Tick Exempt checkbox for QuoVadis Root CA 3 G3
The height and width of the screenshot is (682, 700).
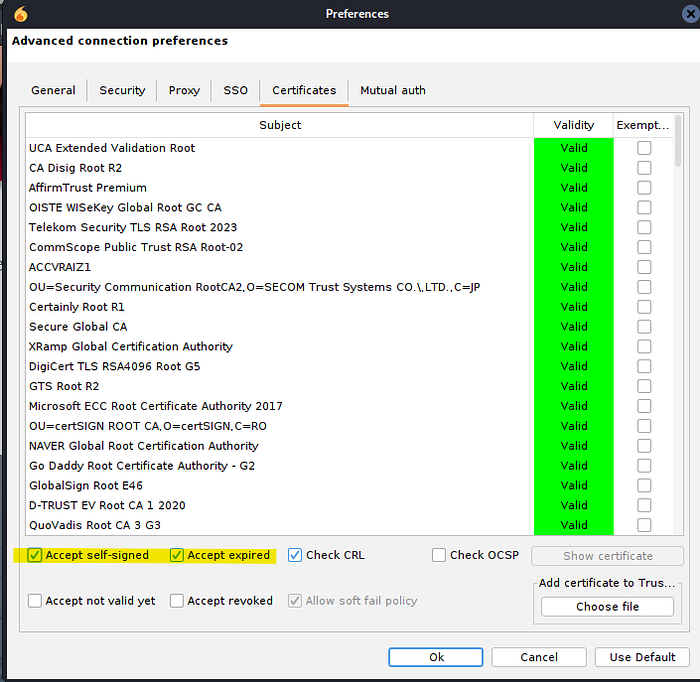(x=644, y=525)
